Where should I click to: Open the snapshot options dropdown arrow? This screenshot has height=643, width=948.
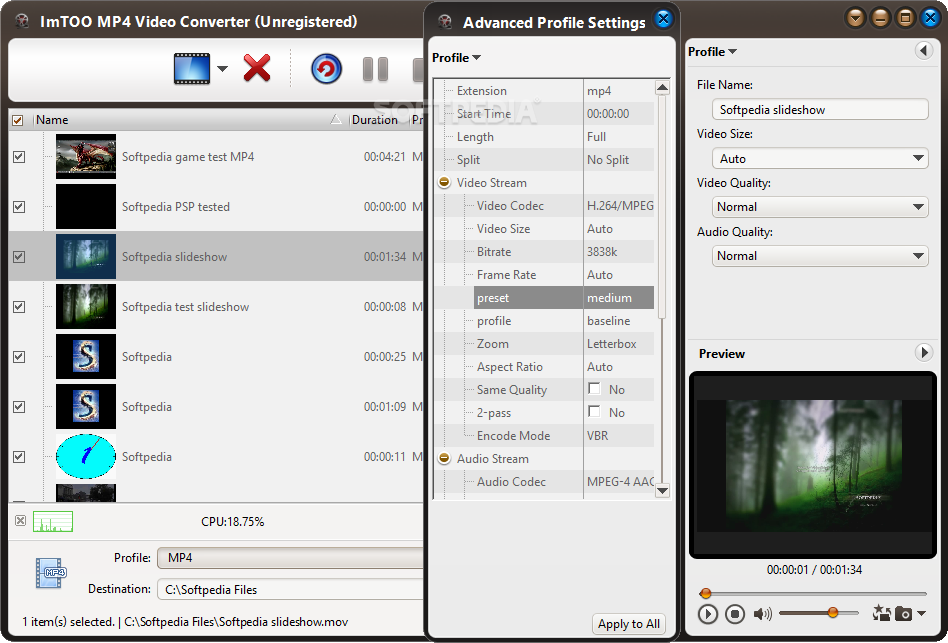coord(921,613)
